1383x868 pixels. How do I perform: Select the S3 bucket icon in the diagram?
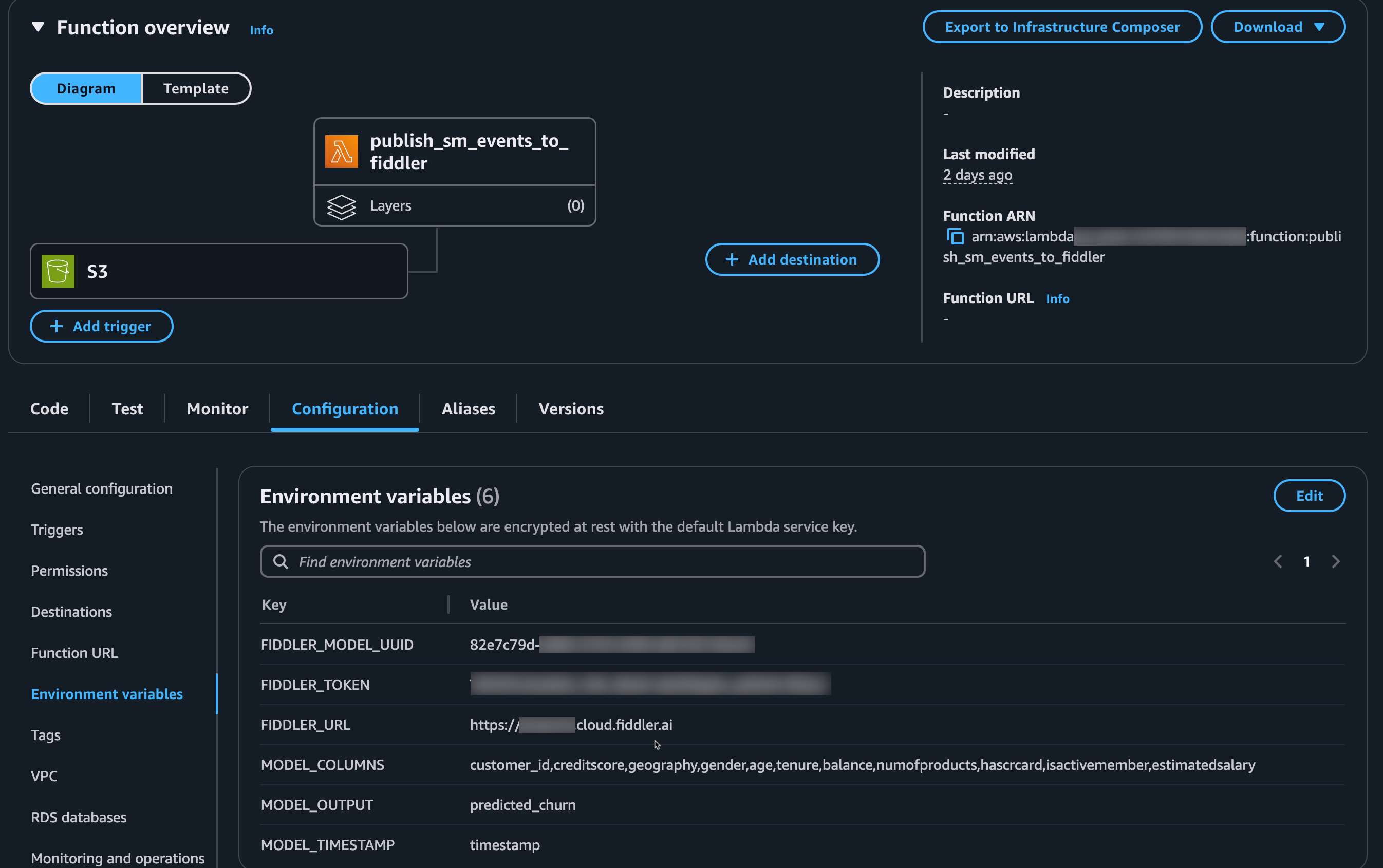(58, 270)
